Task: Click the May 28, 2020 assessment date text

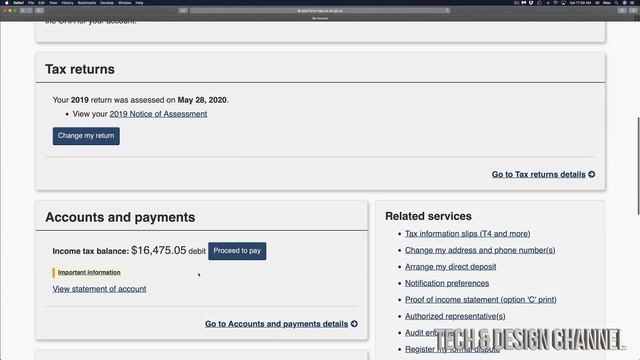Action: click(x=202, y=100)
